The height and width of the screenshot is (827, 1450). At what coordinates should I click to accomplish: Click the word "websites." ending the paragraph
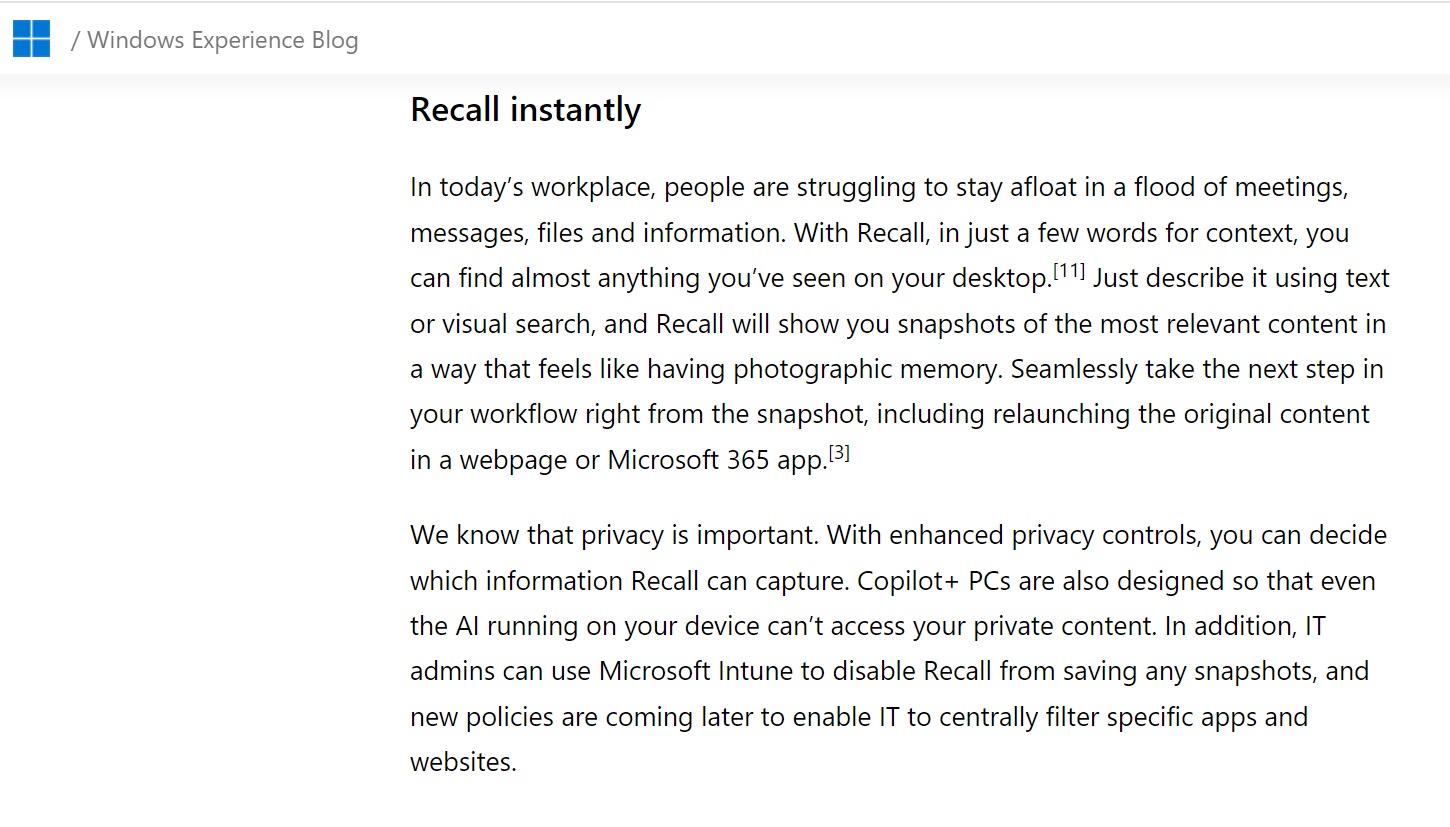[x=463, y=761]
